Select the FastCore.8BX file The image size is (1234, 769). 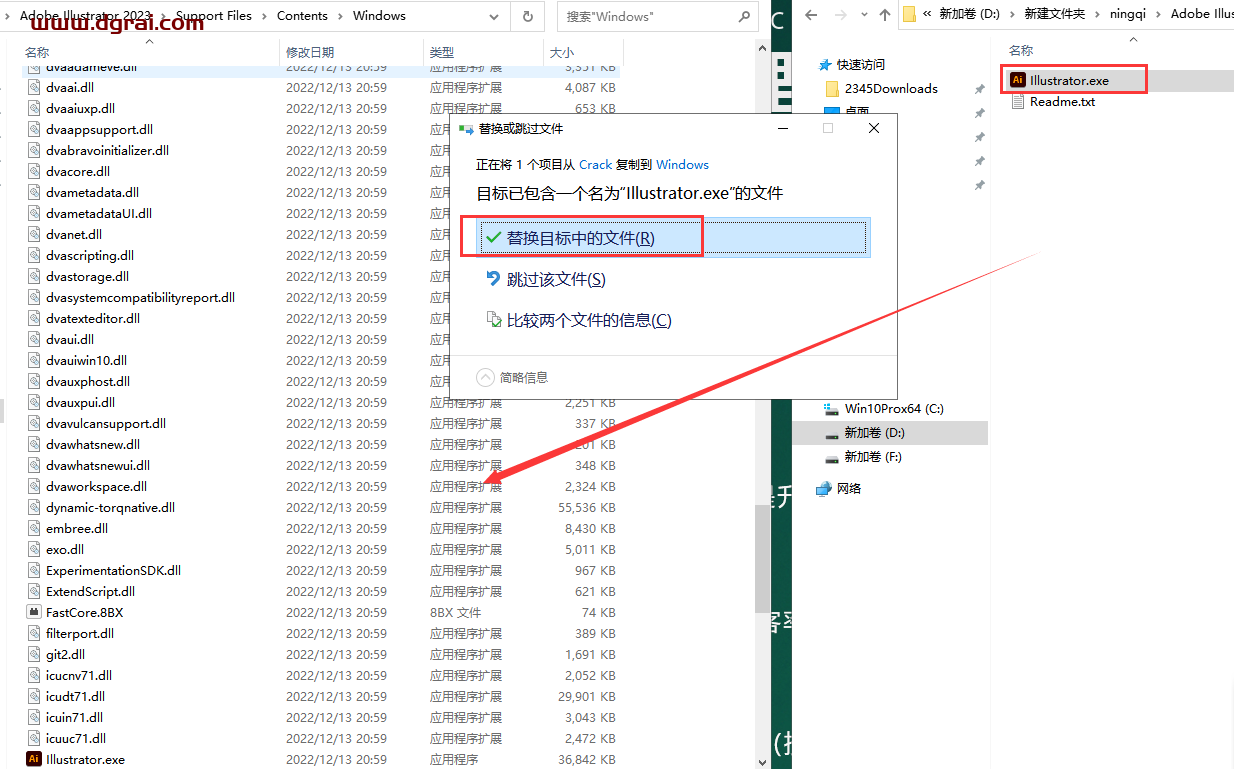coord(84,612)
